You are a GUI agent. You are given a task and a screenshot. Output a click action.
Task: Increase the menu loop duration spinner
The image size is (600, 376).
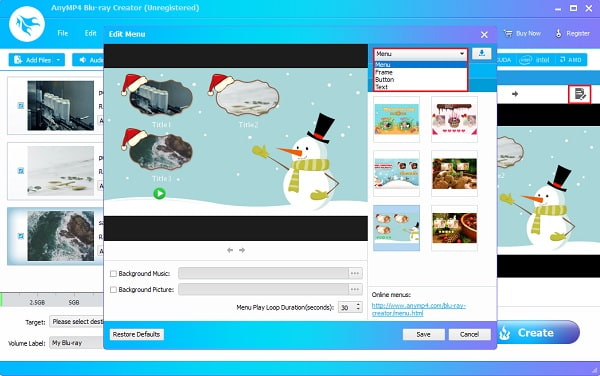coord(359,304)
